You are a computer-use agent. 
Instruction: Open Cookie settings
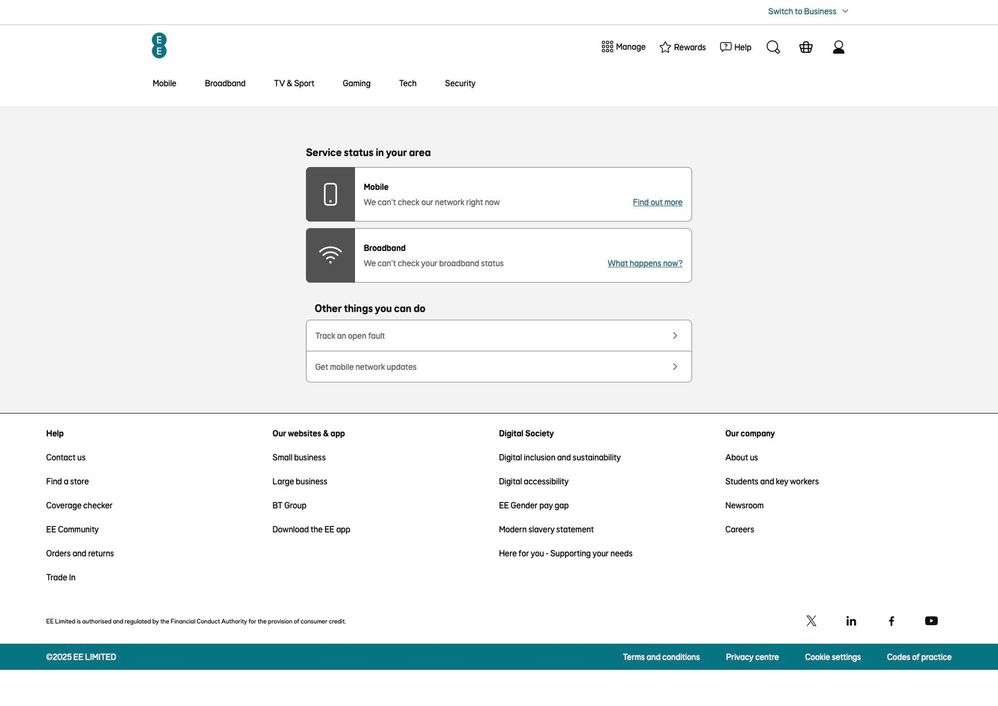833,657
